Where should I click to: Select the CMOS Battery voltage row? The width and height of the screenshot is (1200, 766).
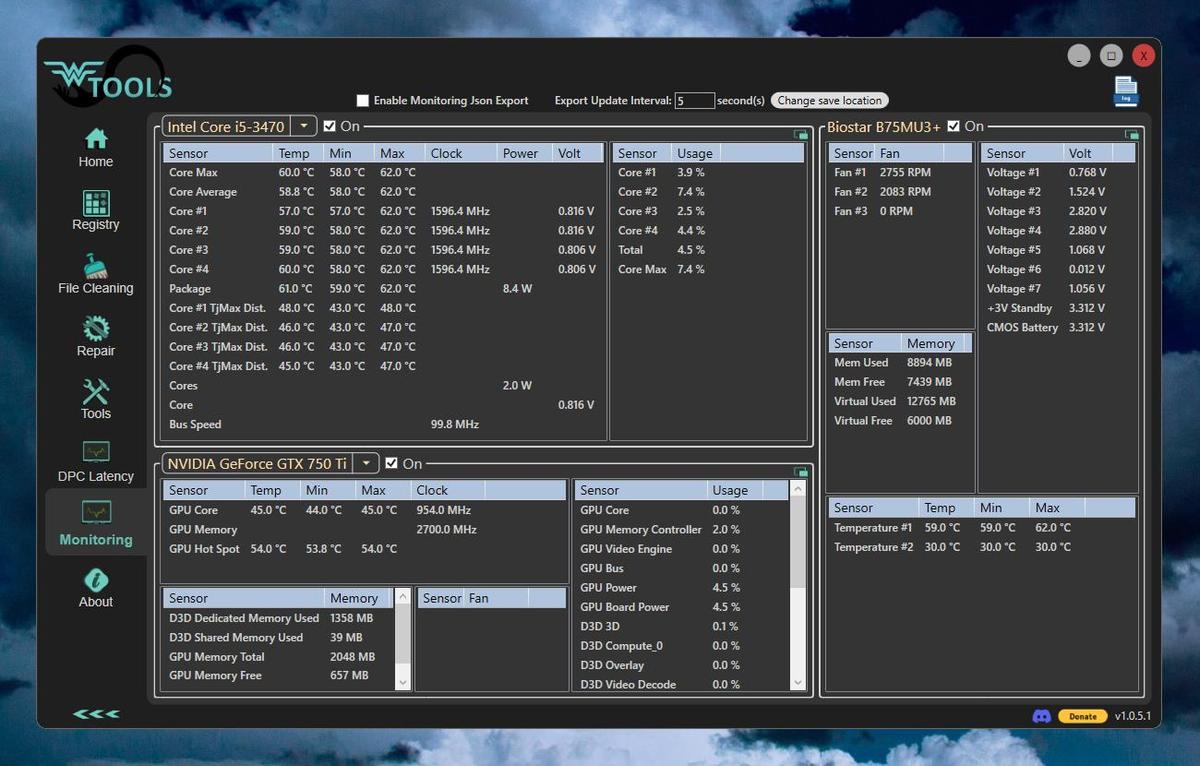(x=1059, y=327)
